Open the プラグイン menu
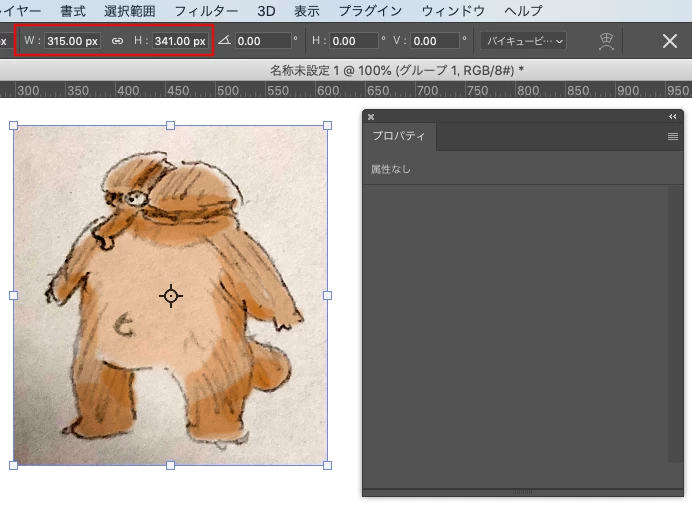The width and height of the screenshot is (692, 505). (x=370, y=11)
